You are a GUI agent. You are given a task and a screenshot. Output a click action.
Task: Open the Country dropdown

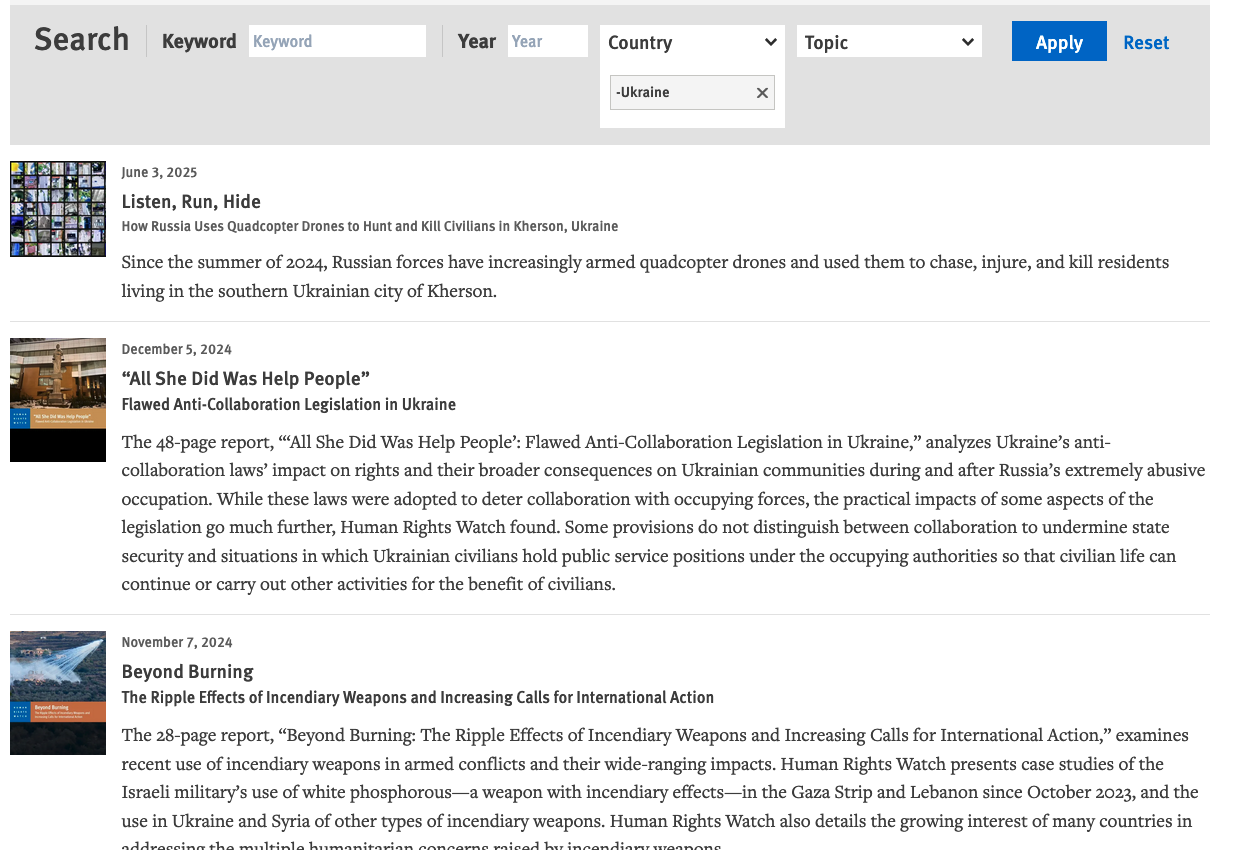tap(691, 42)
